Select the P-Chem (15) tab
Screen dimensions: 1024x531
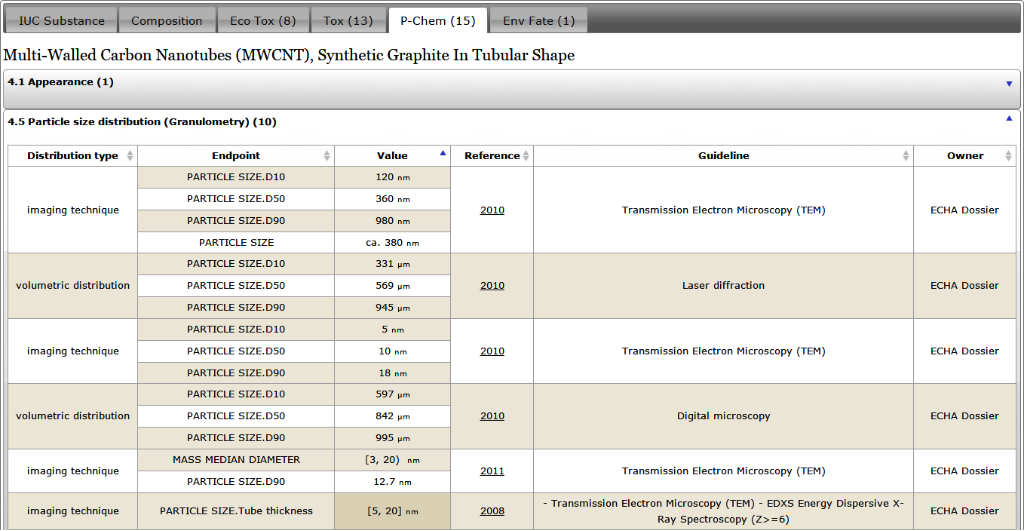437,21
